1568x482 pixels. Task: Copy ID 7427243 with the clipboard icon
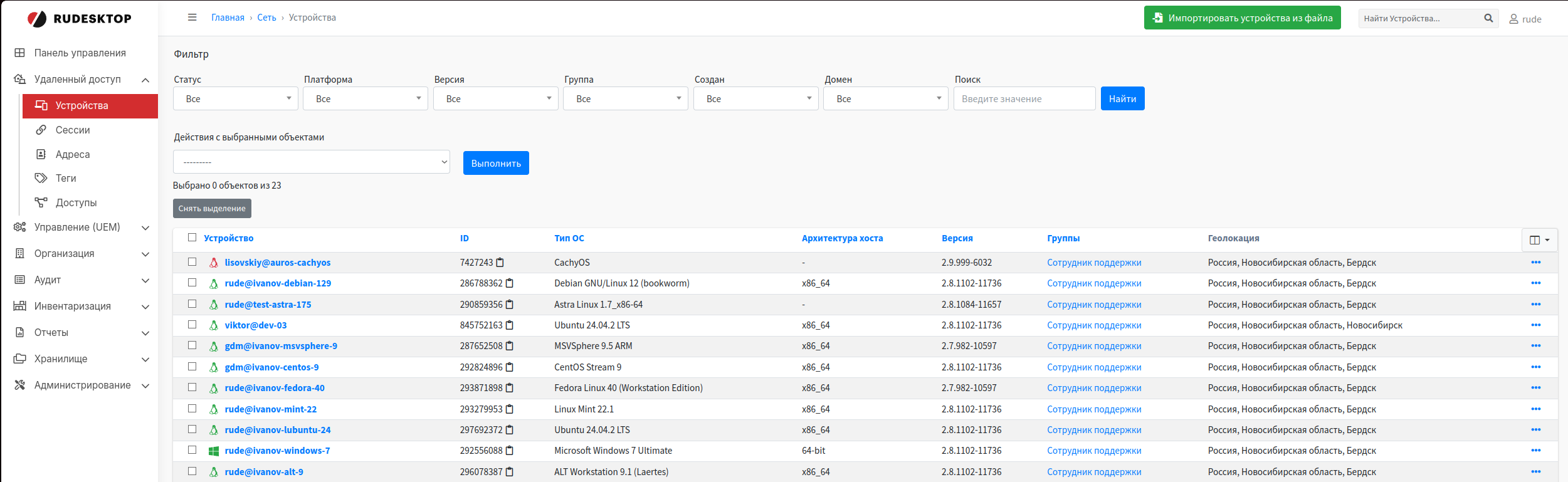pos(500,263)
